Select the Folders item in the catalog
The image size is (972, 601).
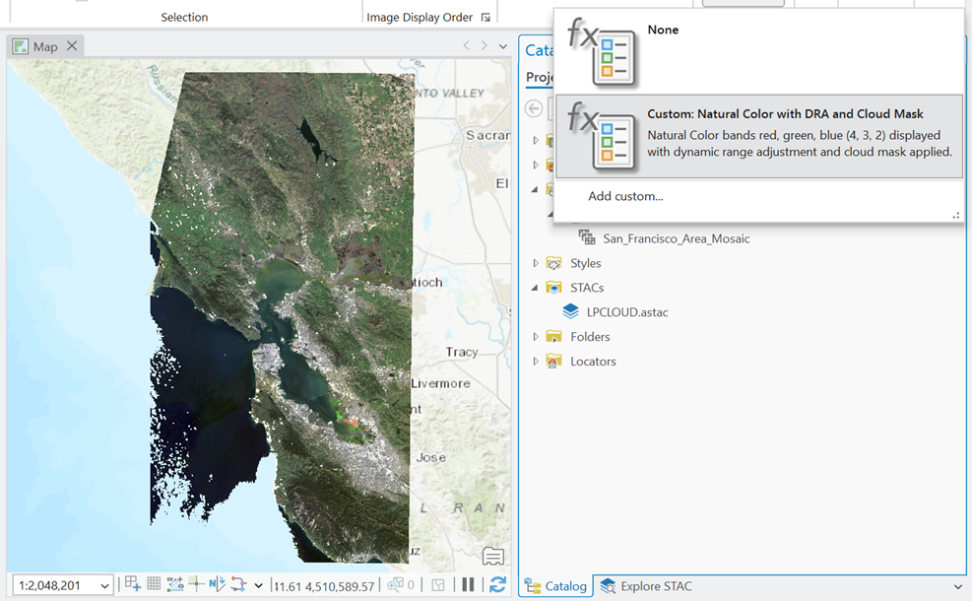click(x=590, y=337)
